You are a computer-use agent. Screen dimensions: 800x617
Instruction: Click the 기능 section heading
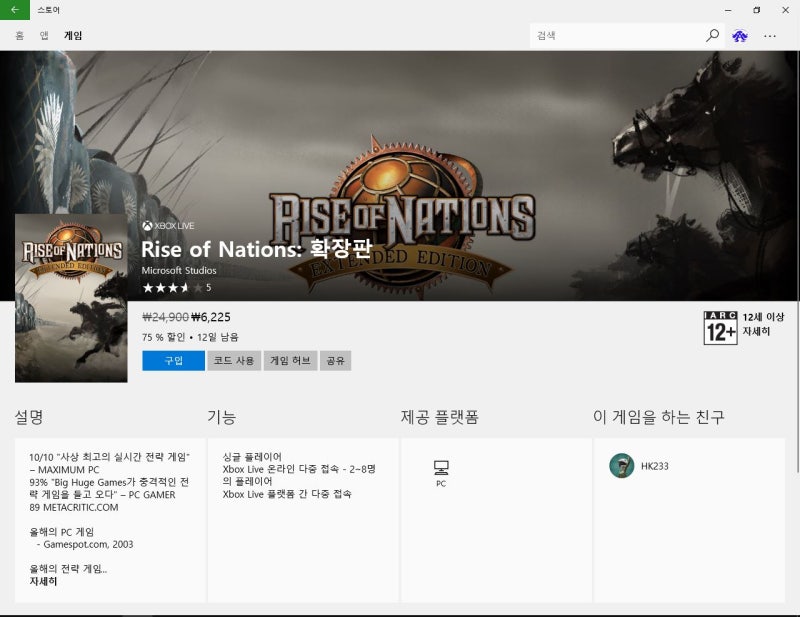221,417
